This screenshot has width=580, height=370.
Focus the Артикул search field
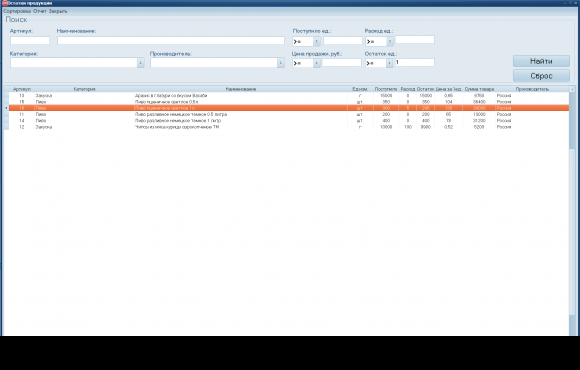point(30,40)
